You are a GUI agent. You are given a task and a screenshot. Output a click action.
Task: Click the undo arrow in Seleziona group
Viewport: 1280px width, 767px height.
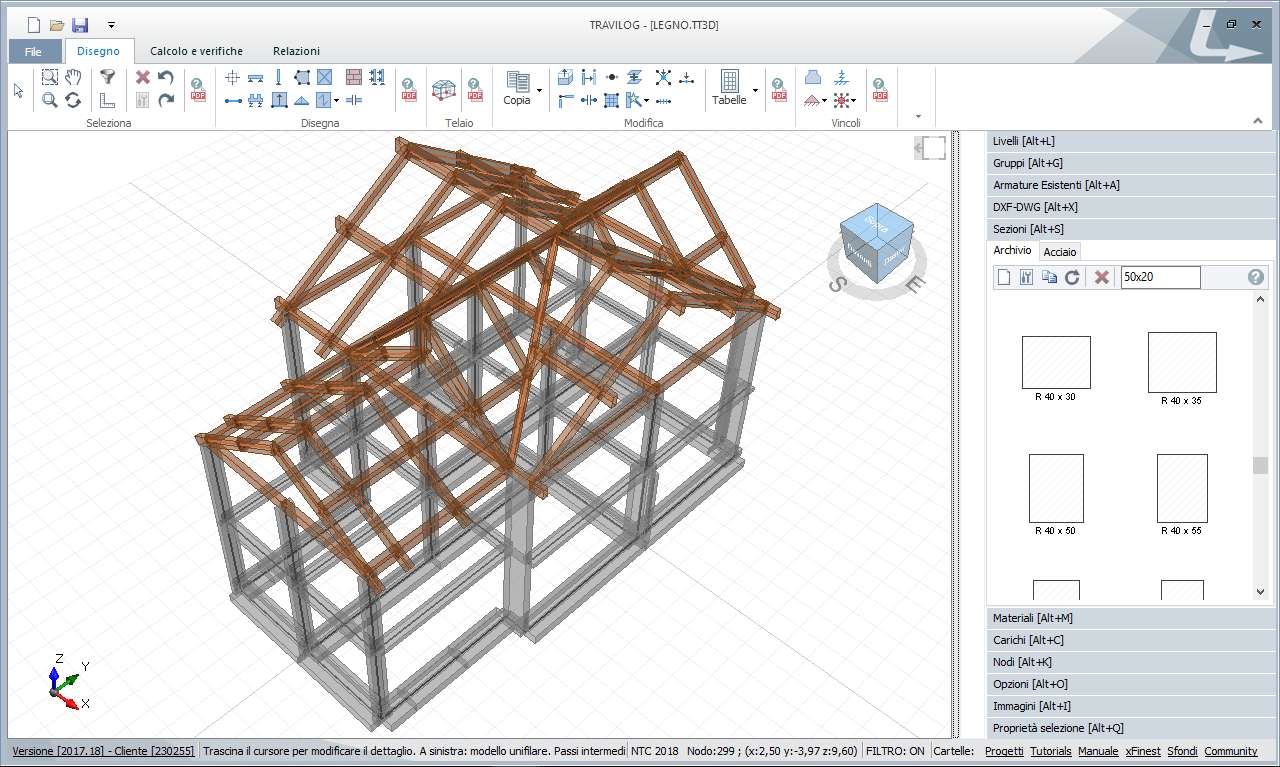click(x=166, y=77)
